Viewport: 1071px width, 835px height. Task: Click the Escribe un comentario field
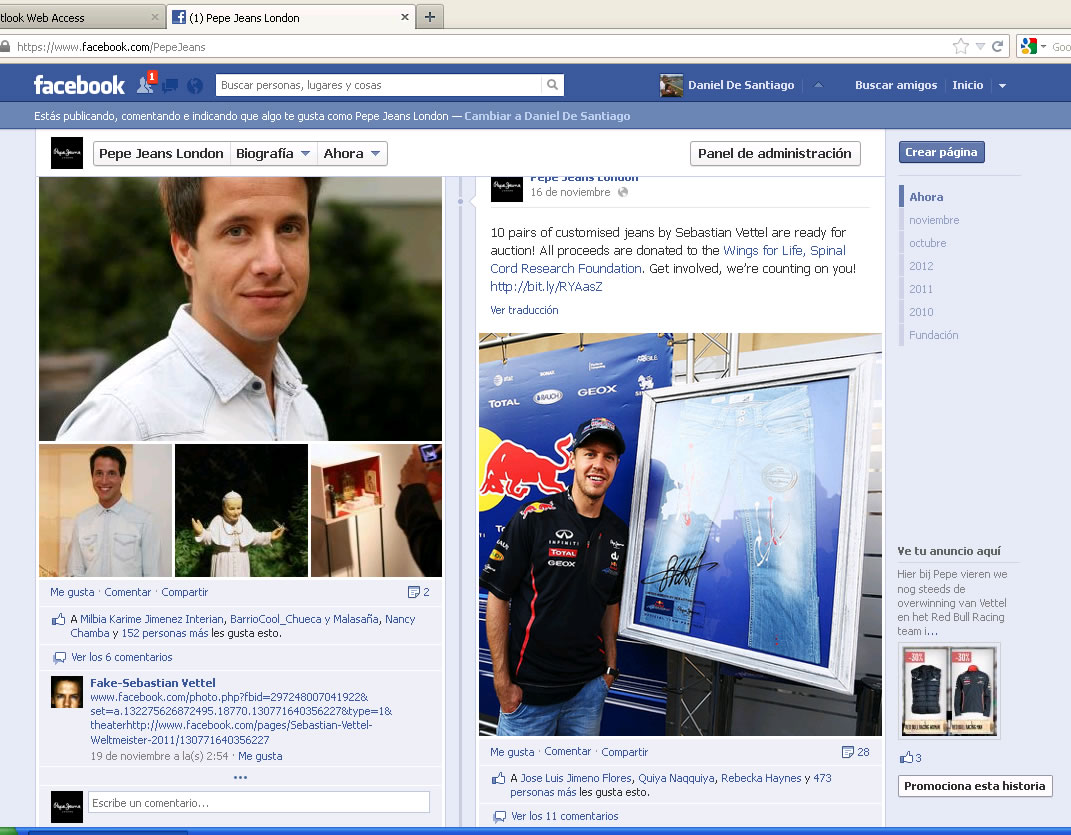(258, 802)
